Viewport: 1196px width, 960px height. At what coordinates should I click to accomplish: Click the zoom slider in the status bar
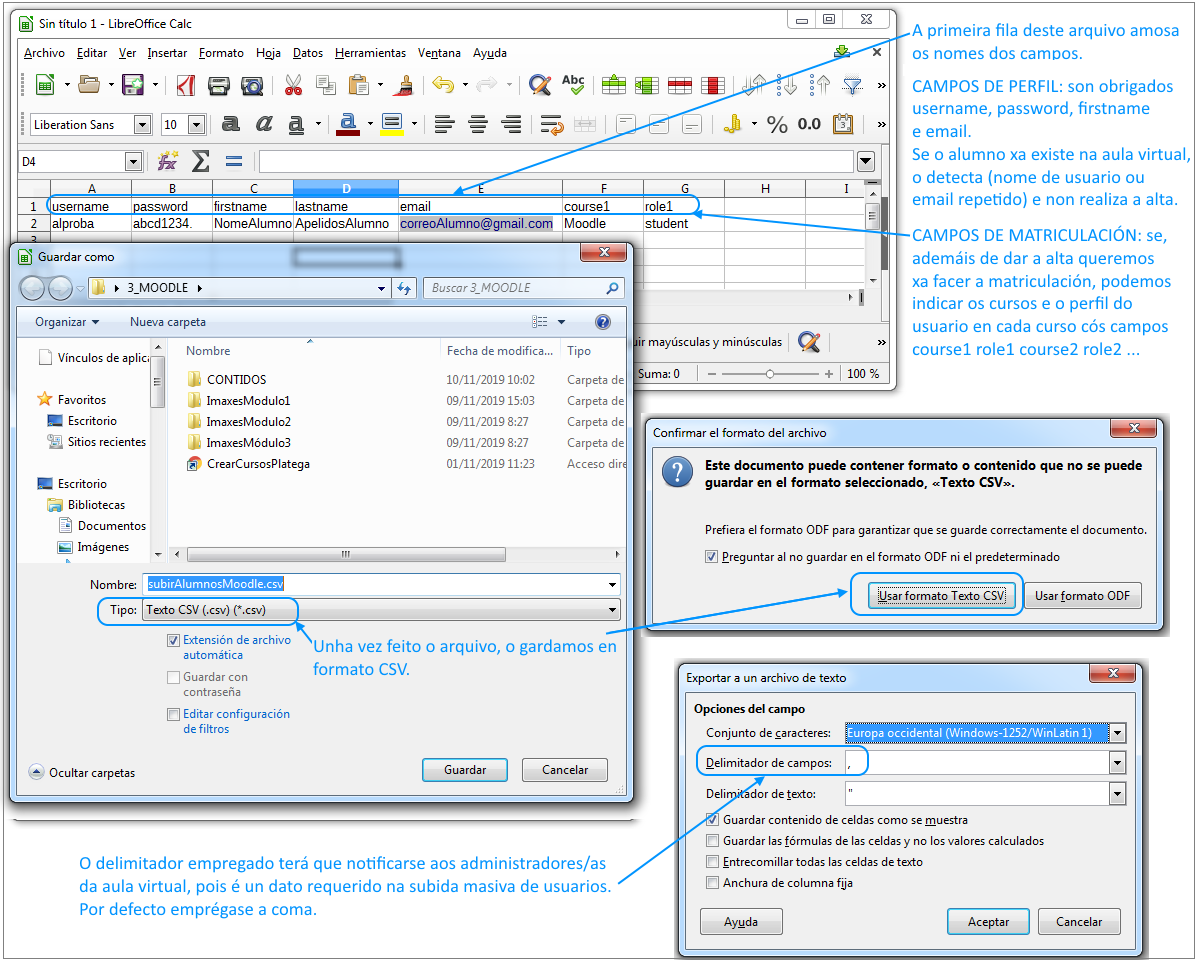click(769, 374)
